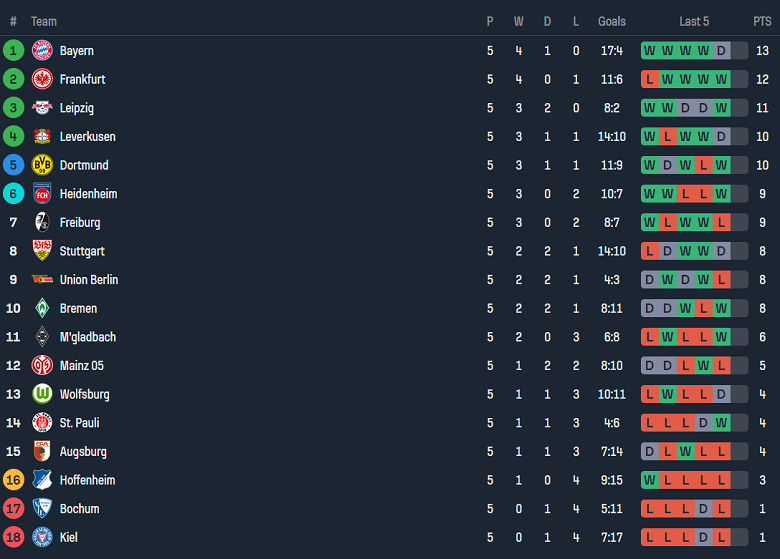This screenshot has height=559, width=780.
Task: Select the Leipzig team logo
Action: [x=42, y=108]
